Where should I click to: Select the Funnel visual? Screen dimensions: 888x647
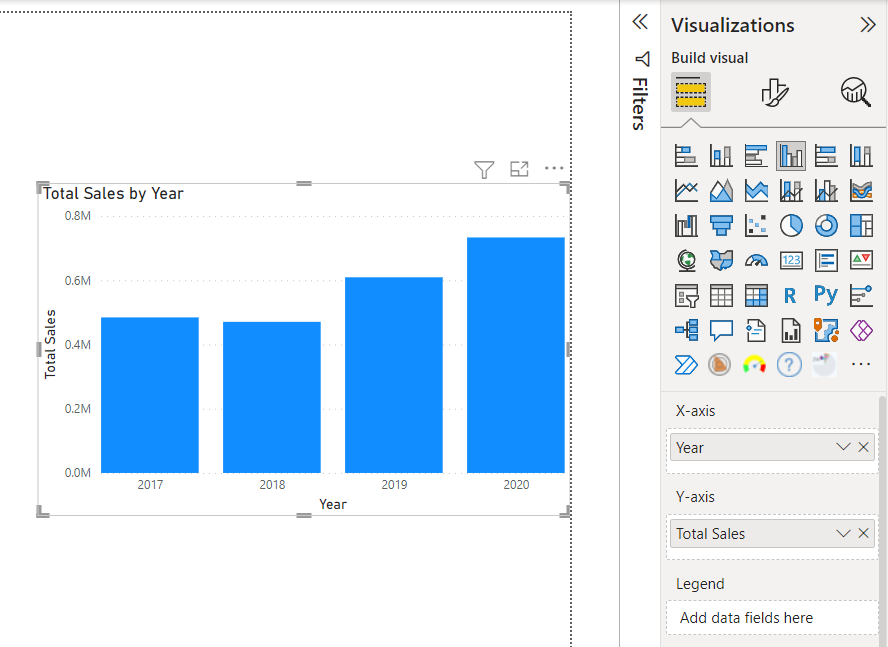click(721, 225)
